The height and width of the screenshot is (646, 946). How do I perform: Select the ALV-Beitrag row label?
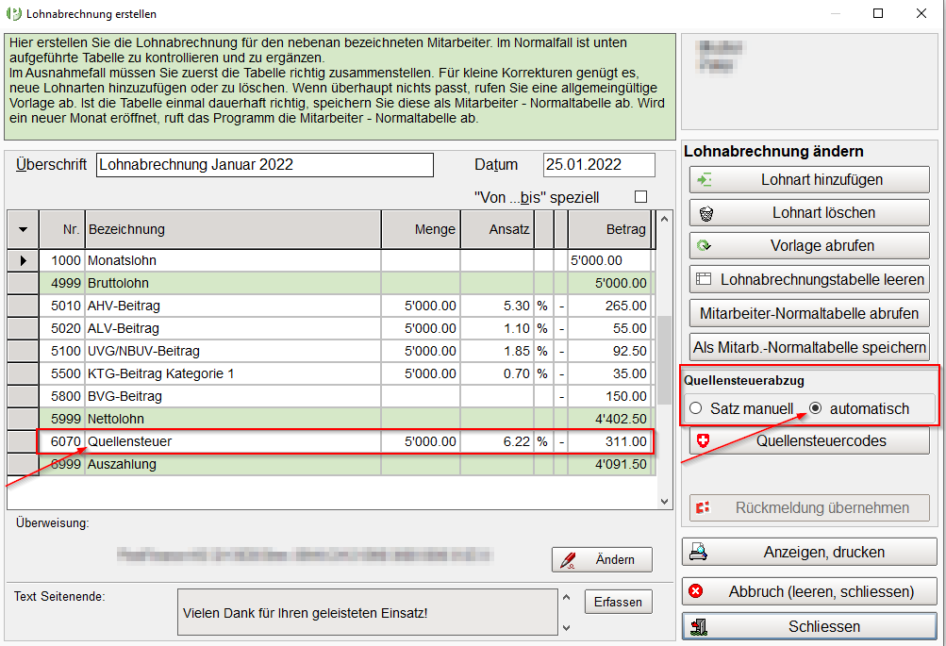123,329
